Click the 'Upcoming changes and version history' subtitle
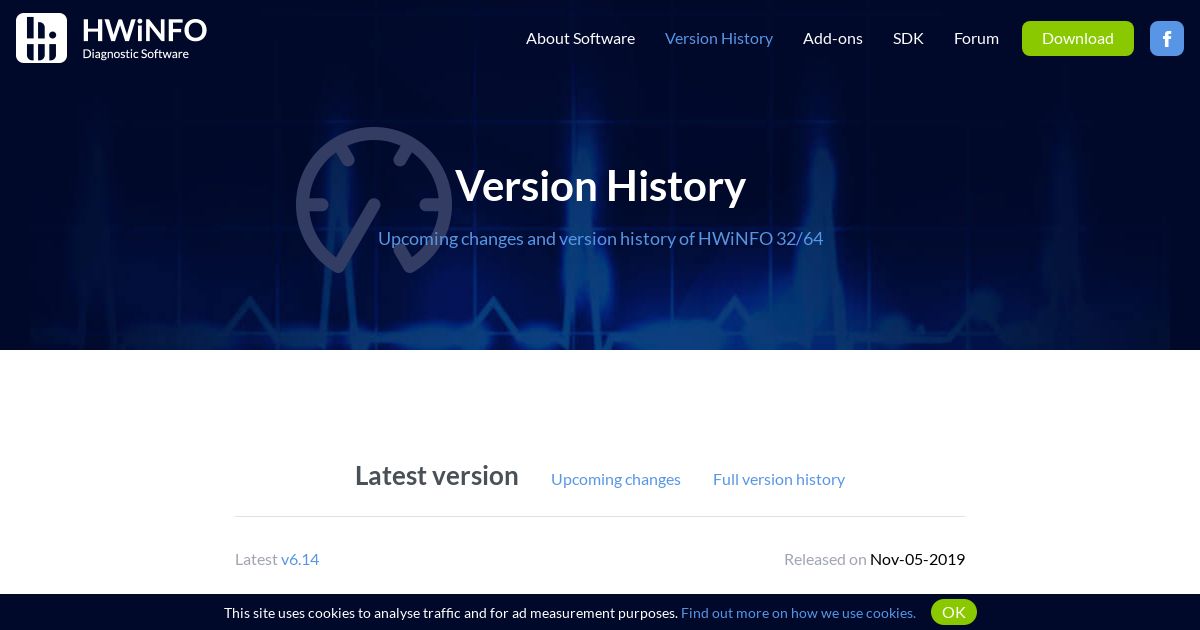Image resolution: width=1200 pixels, height=630 pixels. (x=600, y=239)
